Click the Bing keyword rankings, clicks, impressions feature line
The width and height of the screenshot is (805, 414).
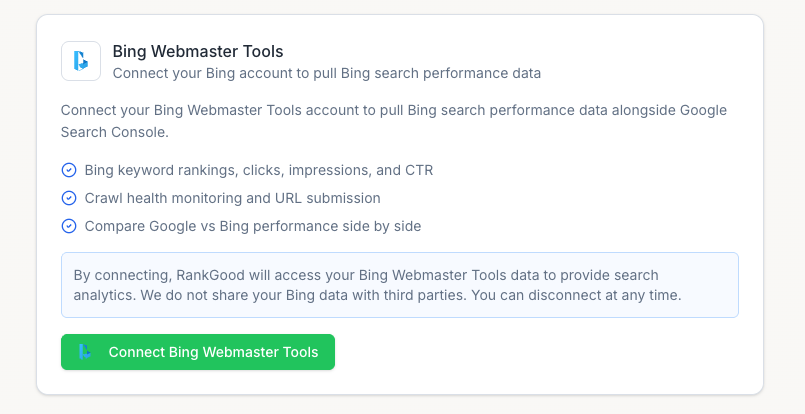pyautogui.click(x=259, y=170)
